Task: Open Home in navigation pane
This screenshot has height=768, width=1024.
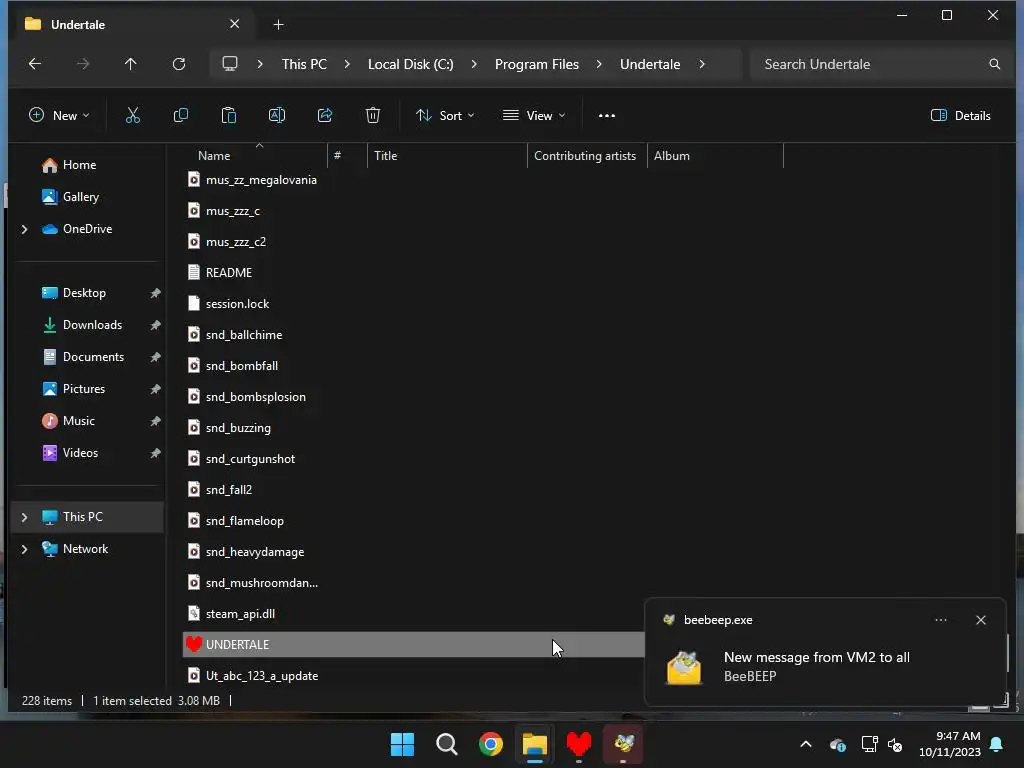Action: pyautogui.click(x=69, y=165)
